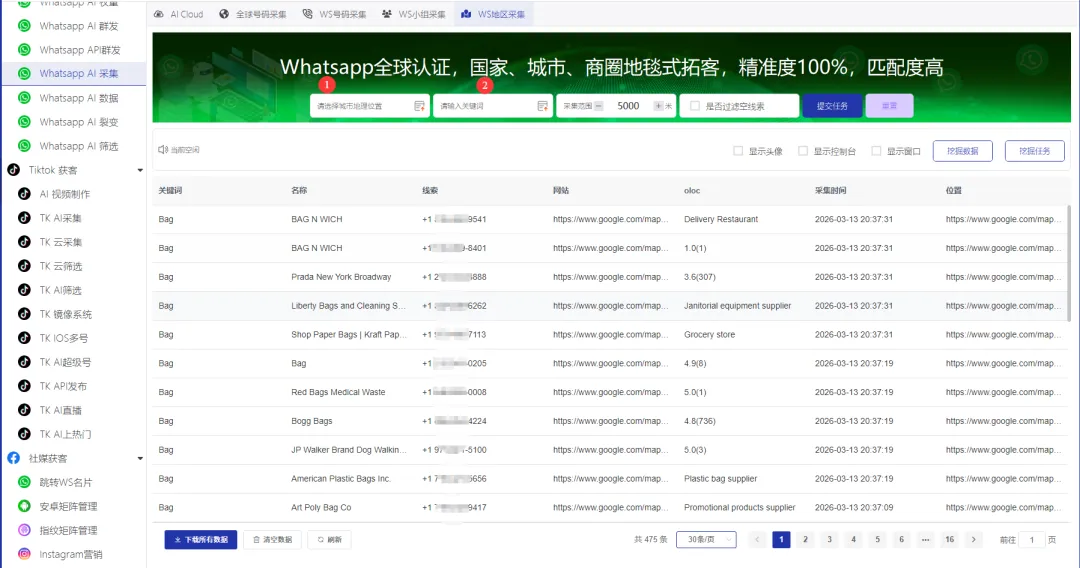Click 'Janitorial equipment supplier' cell
This screenshot has width=1080, height=568.
point(737,306)
